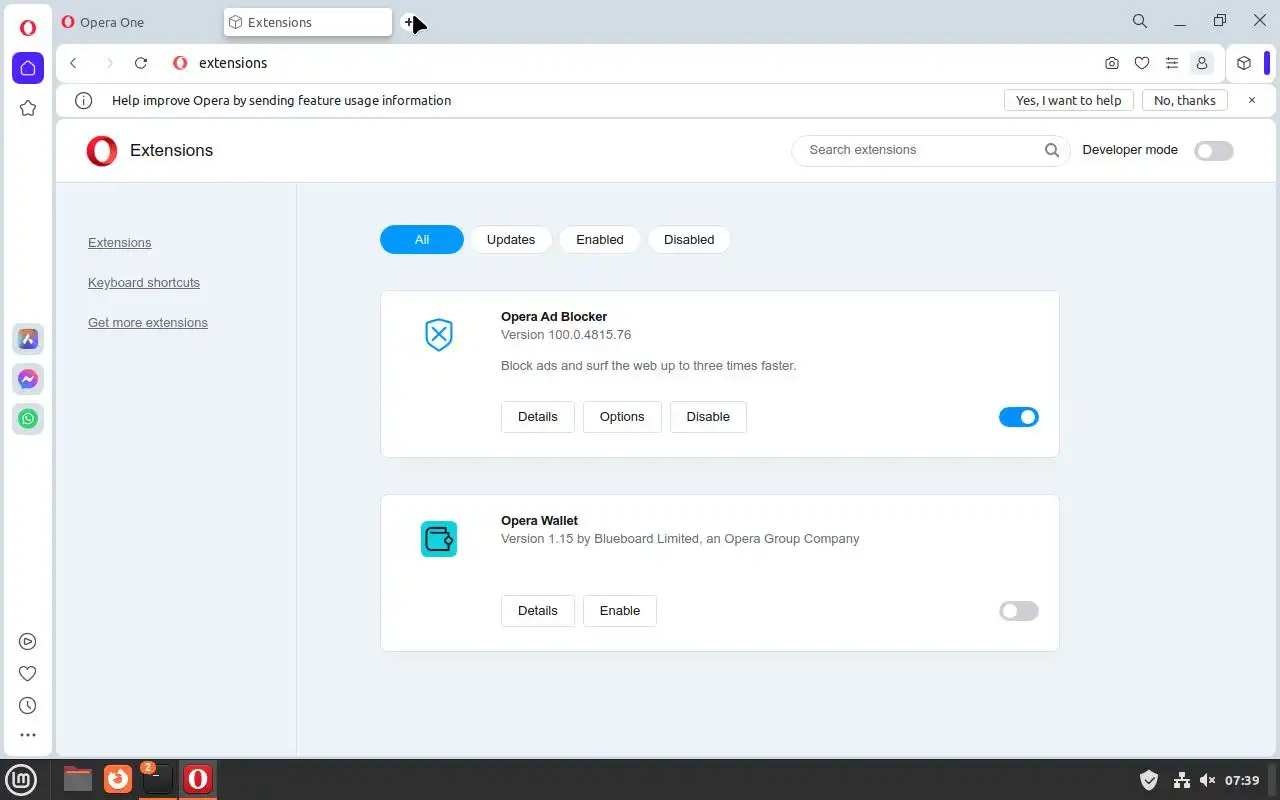This screenshot has height=800, width=1280.
Task: Open the network tray icon
Action: coord(1181,780)
